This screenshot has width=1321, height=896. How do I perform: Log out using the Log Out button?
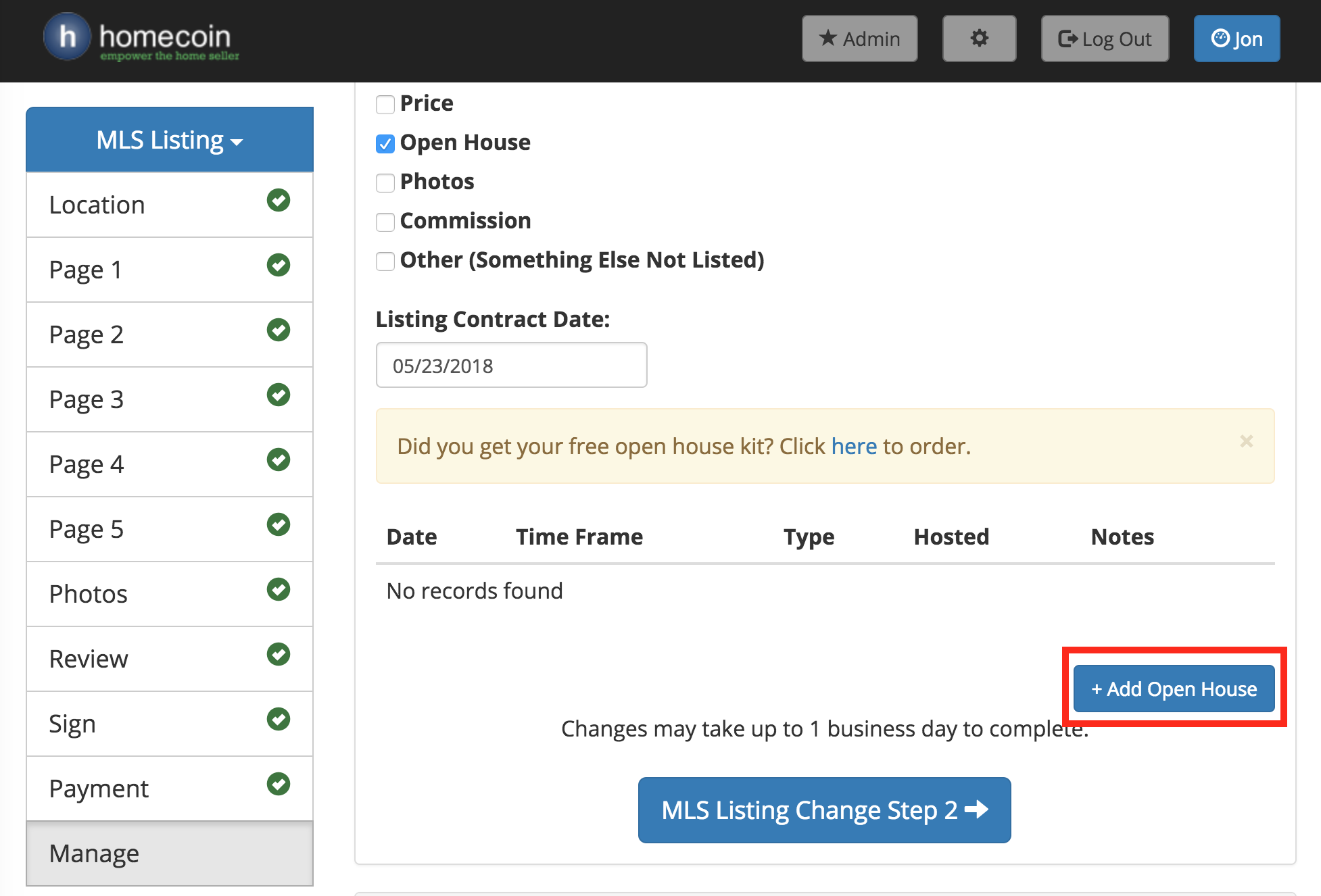pyautogui.click(x=1105, y=39)
